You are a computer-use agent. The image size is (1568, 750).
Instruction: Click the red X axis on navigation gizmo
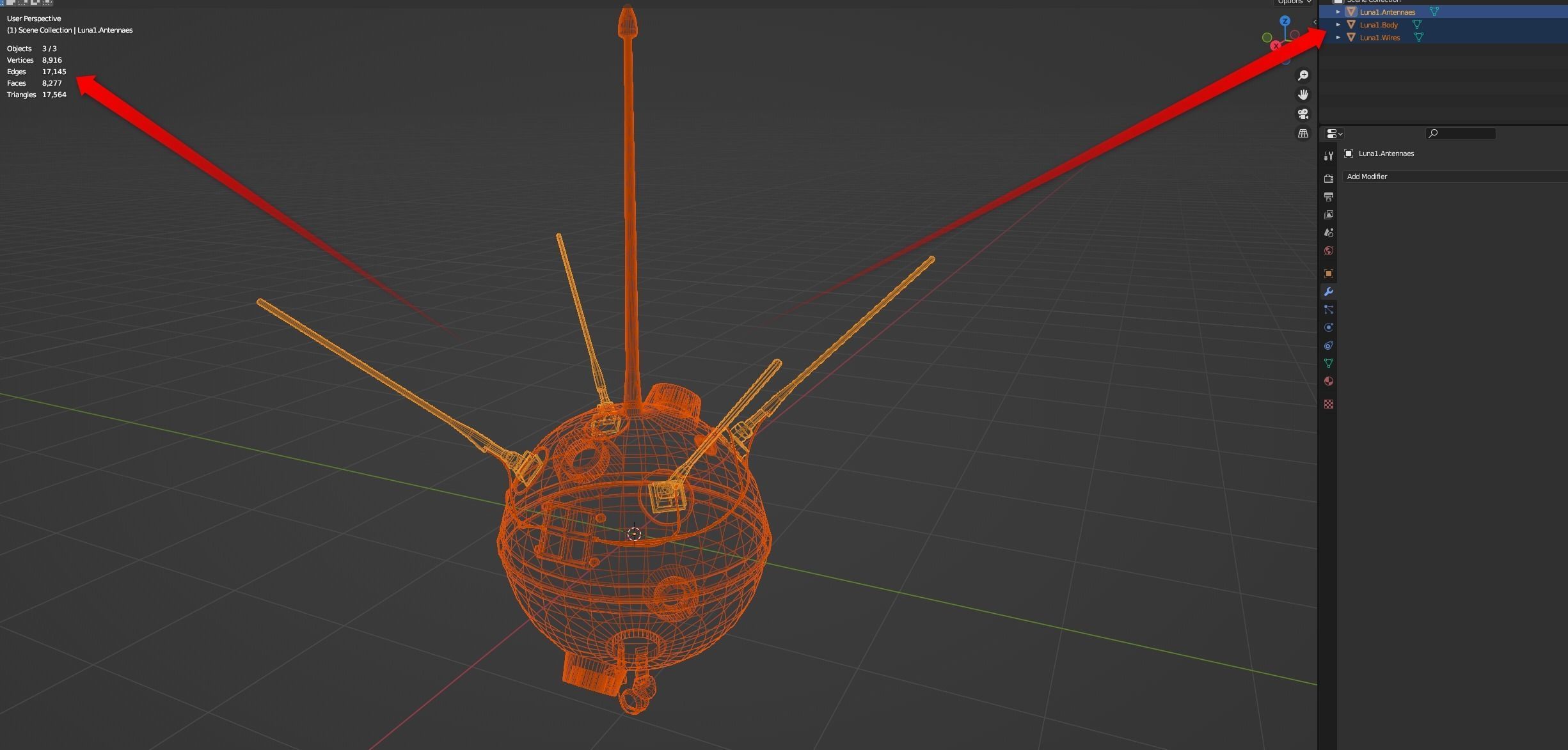[x=1276, y=45]
